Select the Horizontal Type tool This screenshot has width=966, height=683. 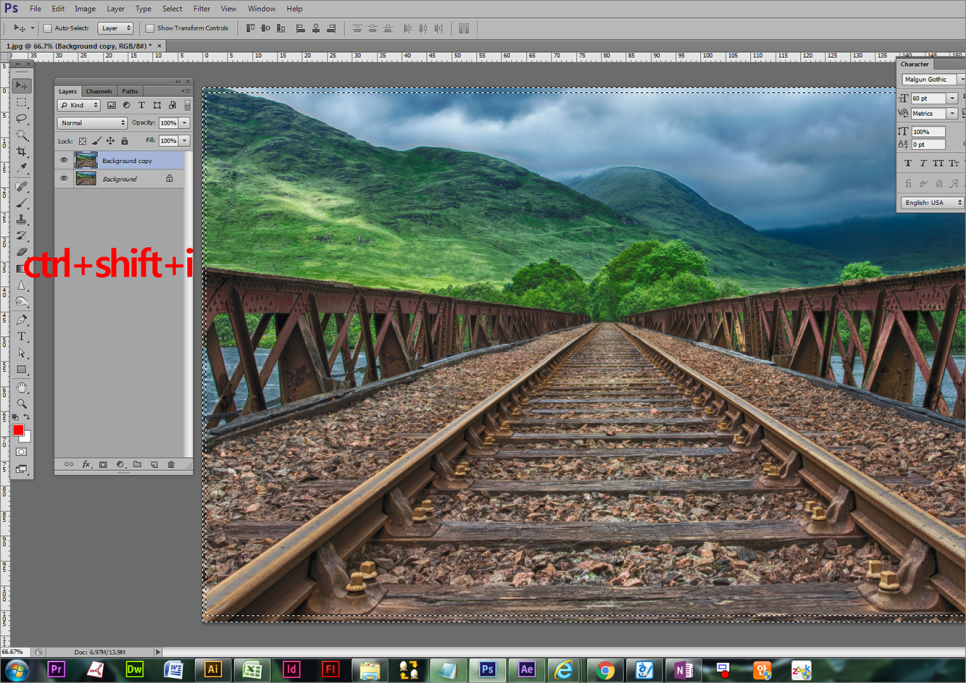(x=21, y=337)
